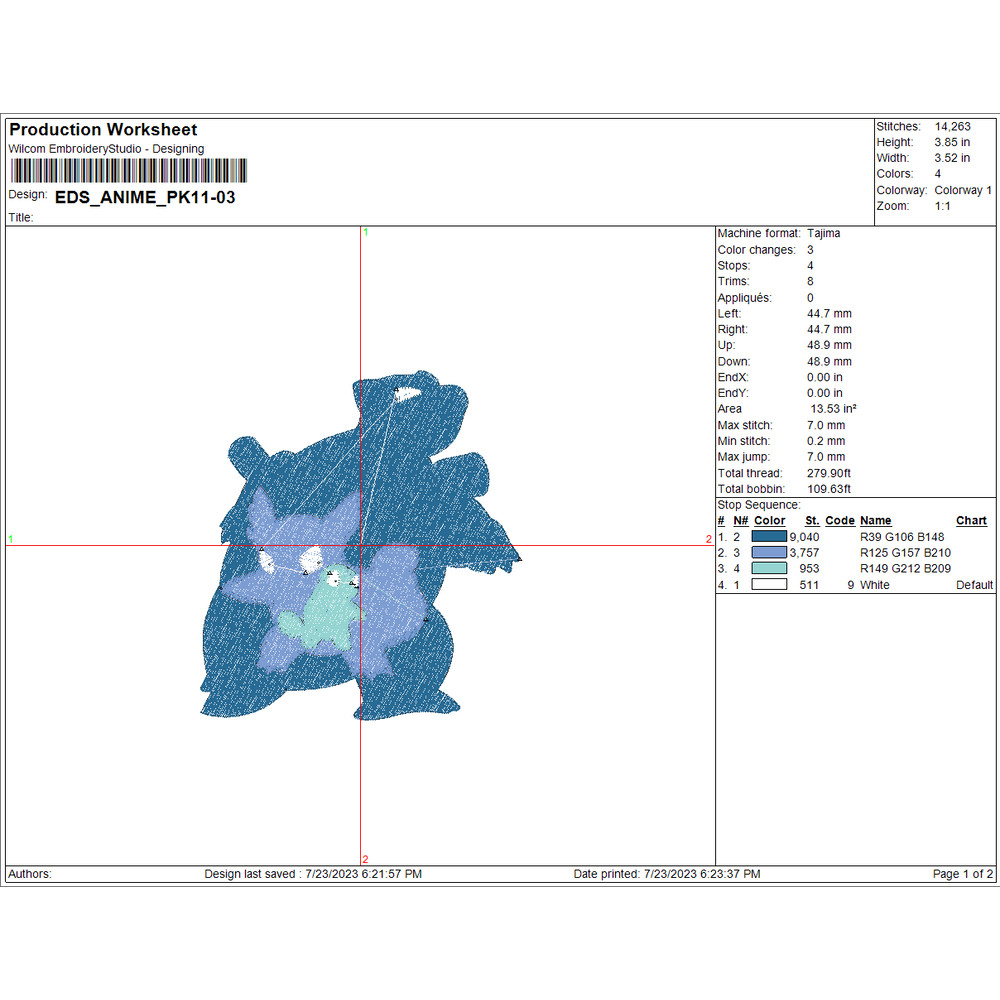Click the barcode under Wilcom EmbroideryStudio
The image size is (1000, 1000).
click(127, 170)
